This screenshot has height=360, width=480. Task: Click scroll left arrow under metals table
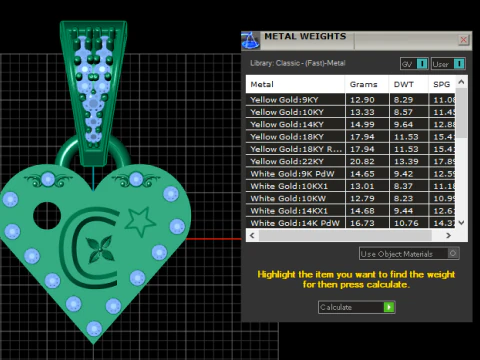coord(252,235)
